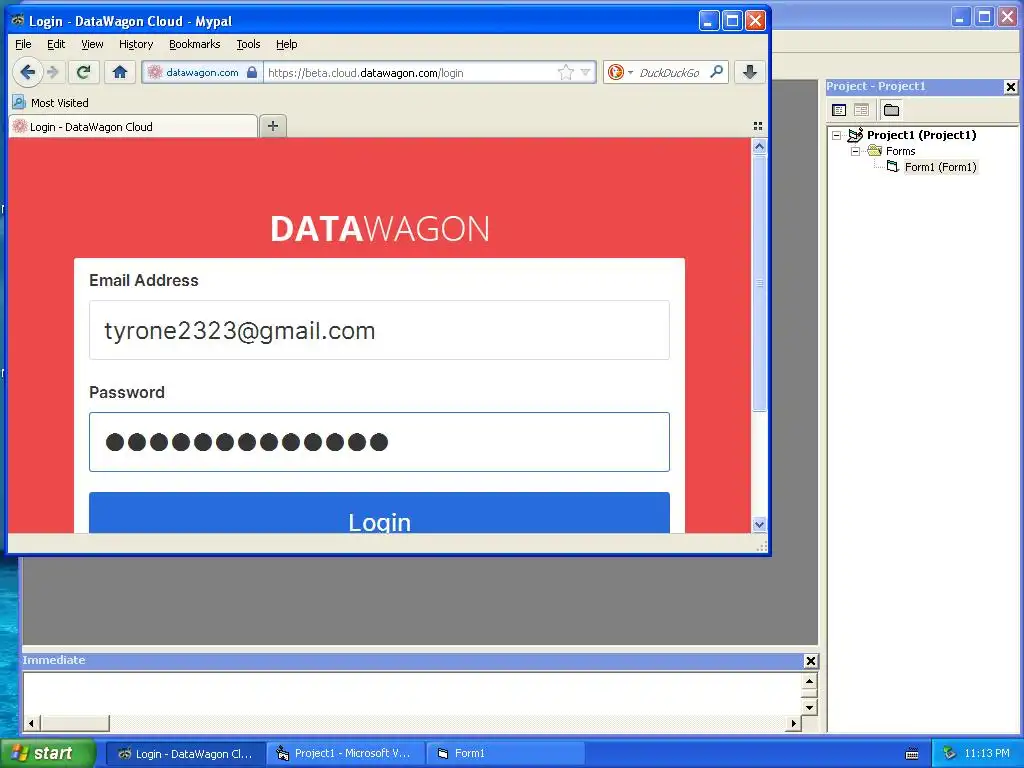1024x768 pixels.
Task: Collapse the Project1 (Project1) tree node
Action: click(837, 135)
